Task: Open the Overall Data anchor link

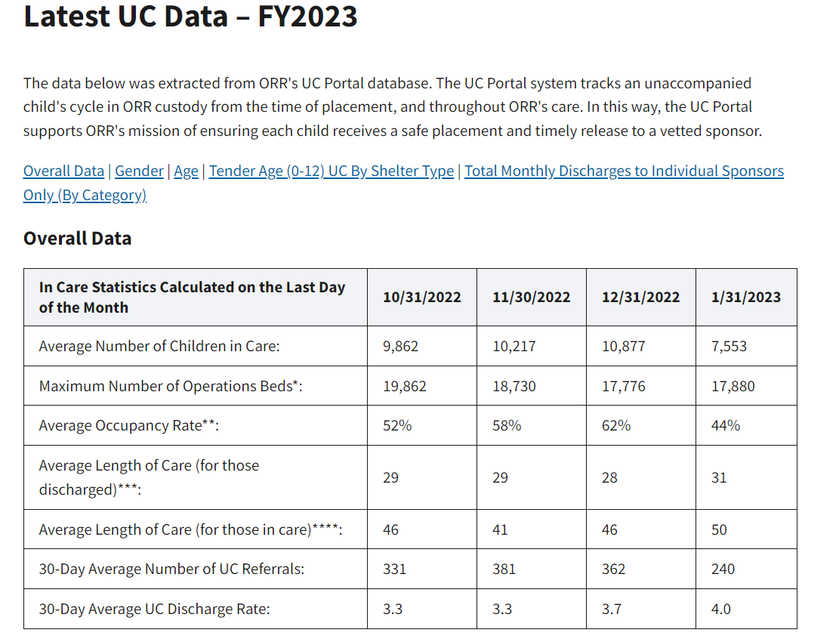Action: click(x=63, y=171)
